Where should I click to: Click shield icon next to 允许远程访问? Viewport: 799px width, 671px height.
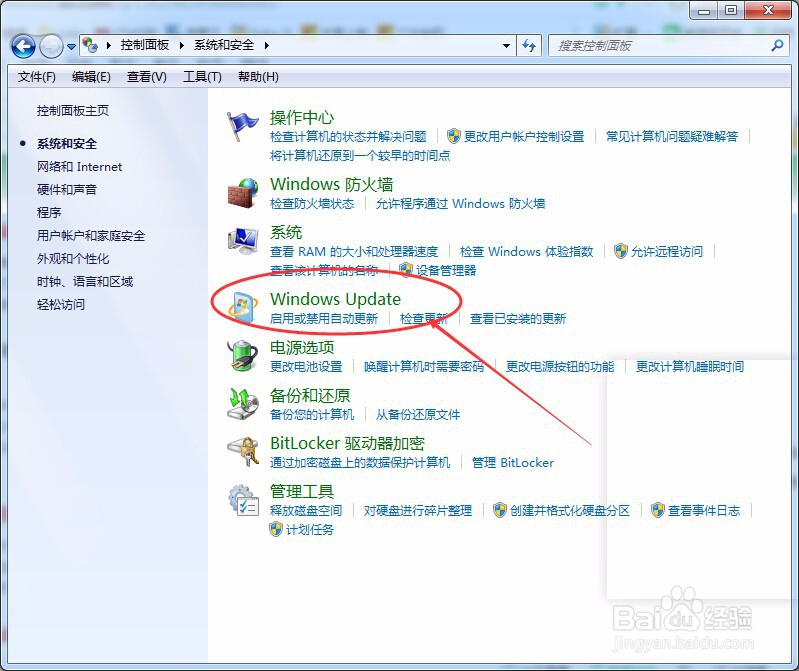(621, 251)
